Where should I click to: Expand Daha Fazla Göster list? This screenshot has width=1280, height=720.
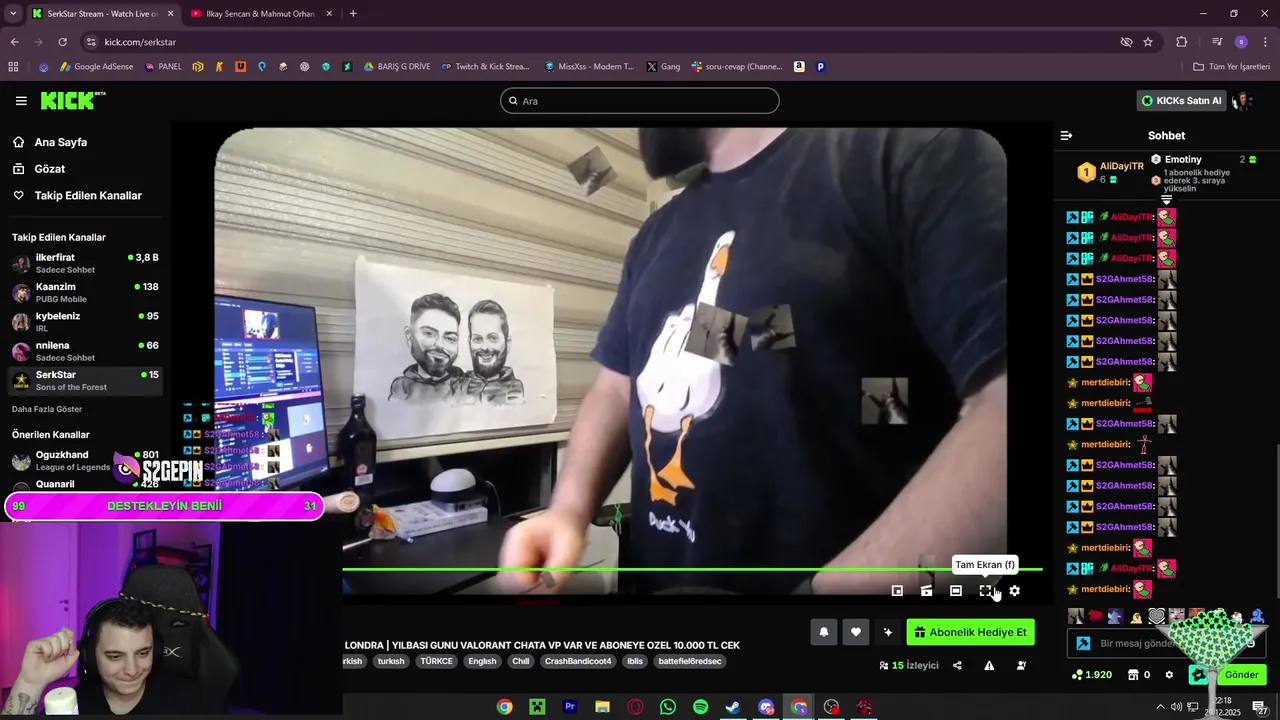pyautogui.click(x=47, y=409)
